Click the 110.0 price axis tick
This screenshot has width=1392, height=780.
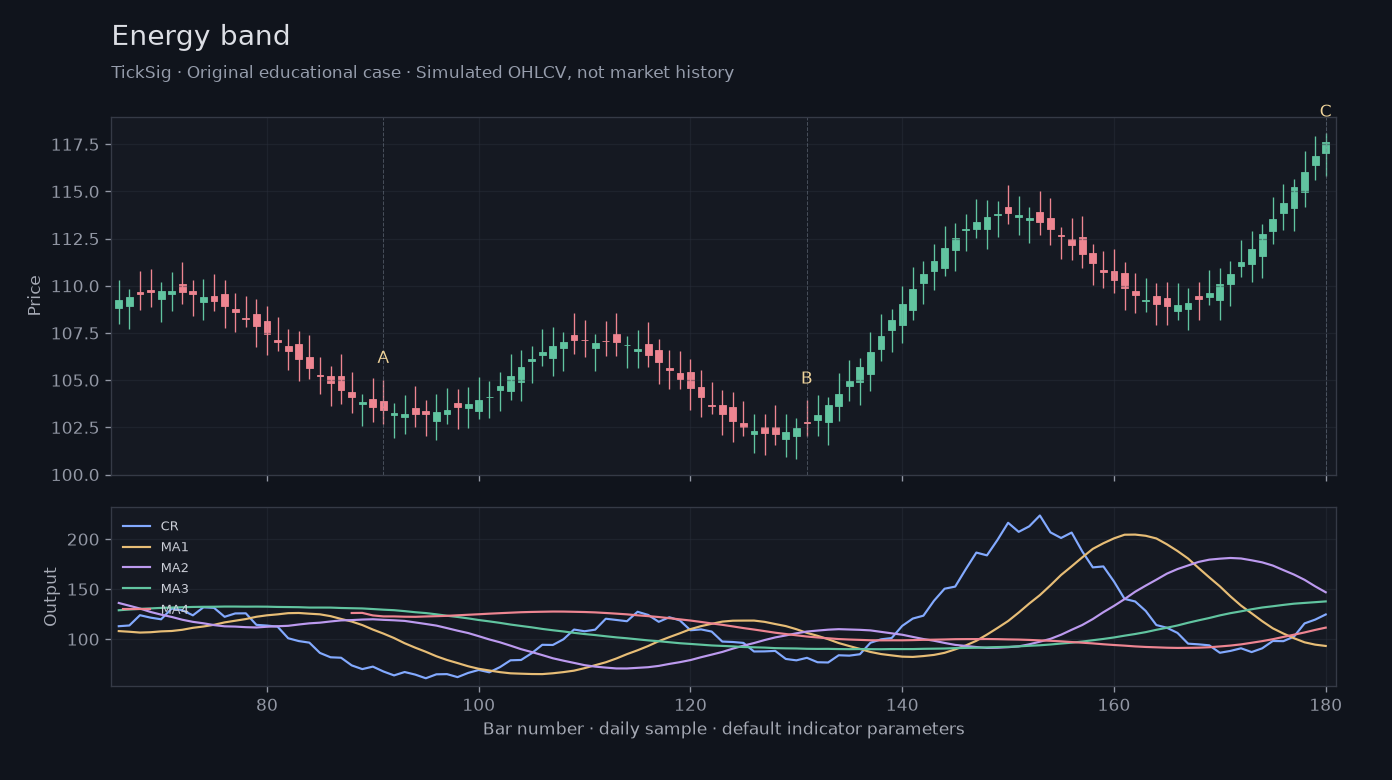click(75, 286)
